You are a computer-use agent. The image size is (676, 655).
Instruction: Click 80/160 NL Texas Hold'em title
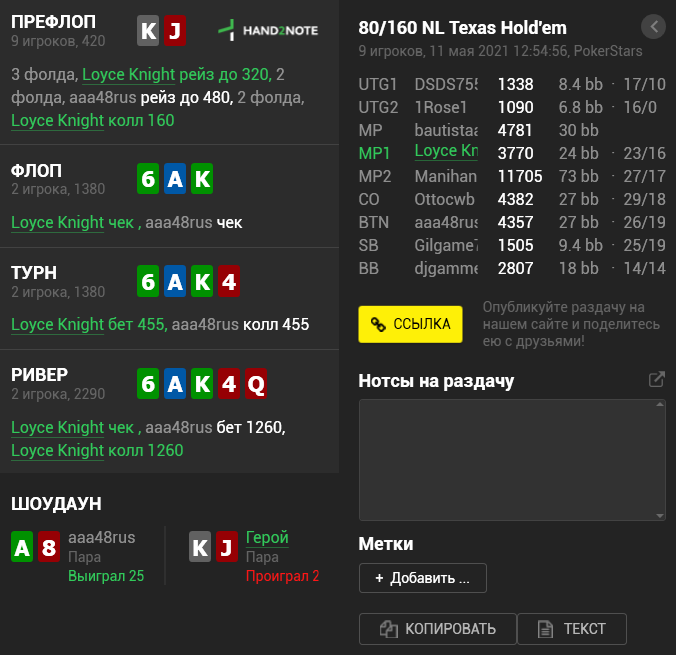coord(462,28)
